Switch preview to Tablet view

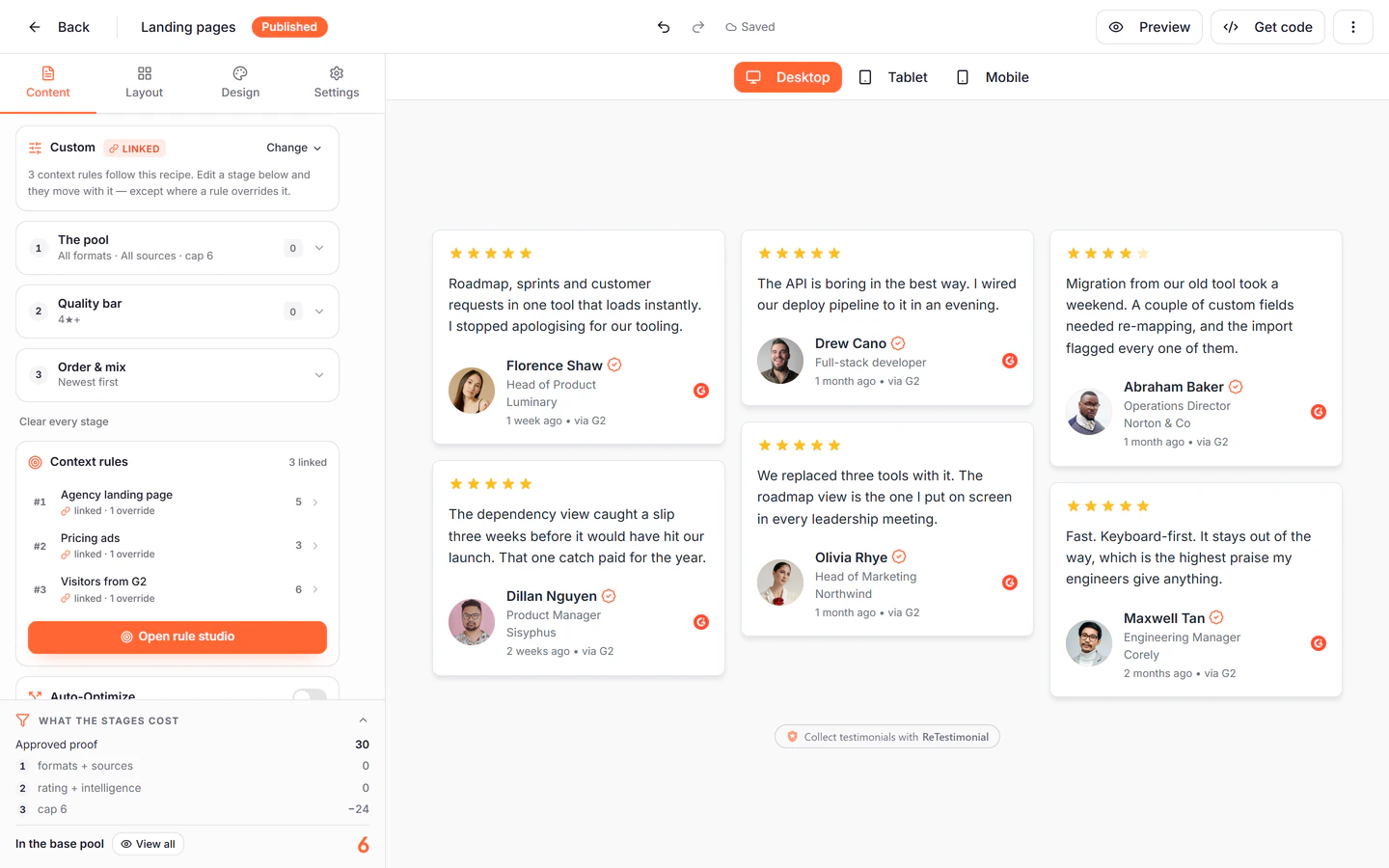pos(893,77)
